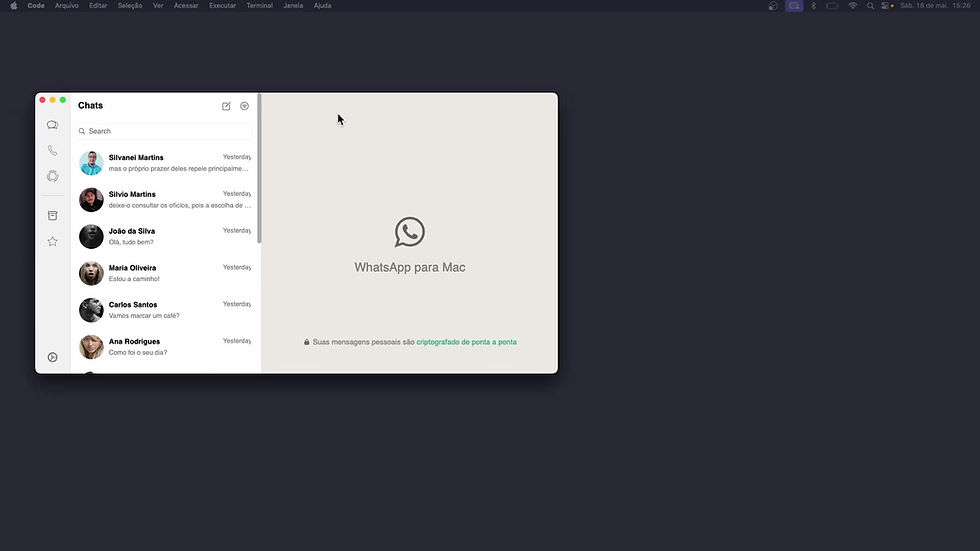Open Silvanei Martins chat

pos(165,163)
